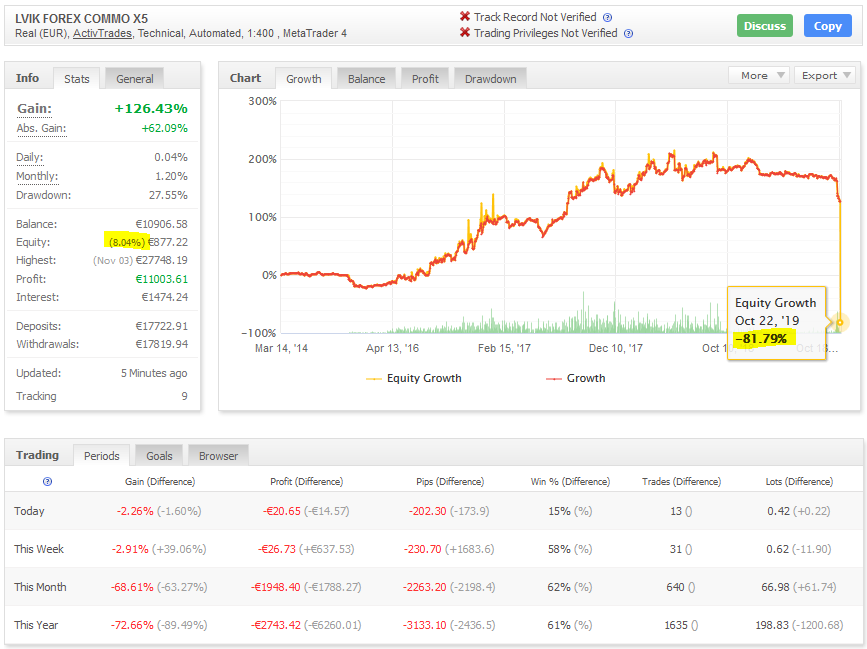Open the Profit chart tab
The width and height of the screenshot is (867, 649).
pos(425,79)
